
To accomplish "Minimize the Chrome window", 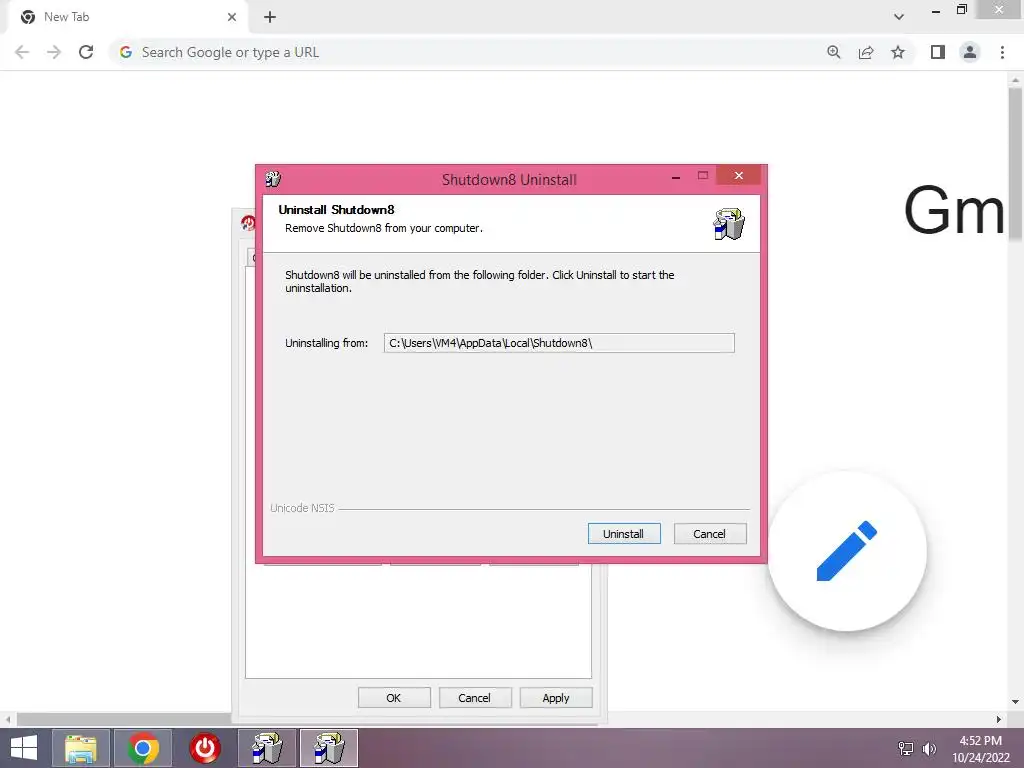I will 936,10.
